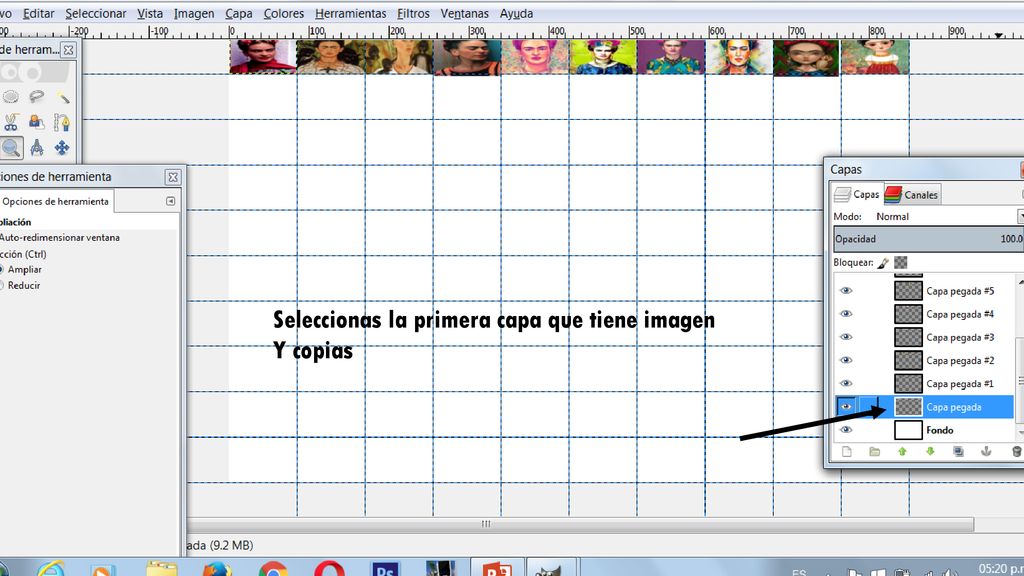Image resolution: width=1024 pixels, height=576 pixels.
Task: Select the Capa pegada #5 layer
Action: click(x=960, y=291)
